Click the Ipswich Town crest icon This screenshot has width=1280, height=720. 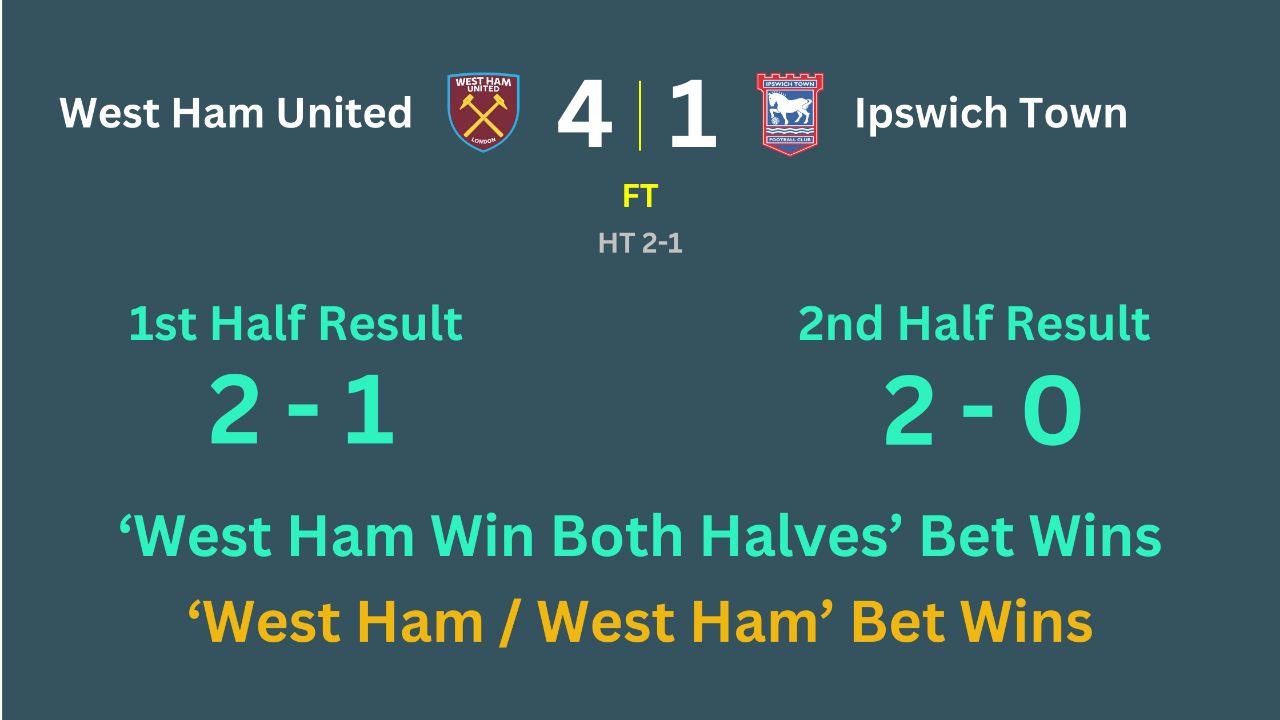point(789,113)
